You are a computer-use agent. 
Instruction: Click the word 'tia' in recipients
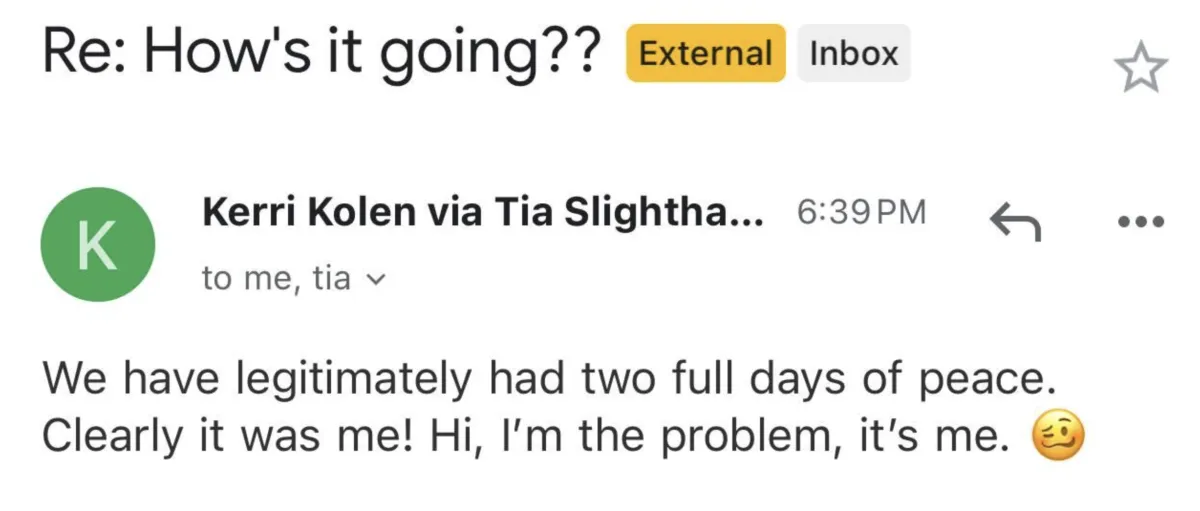click(x=332, y=278)
